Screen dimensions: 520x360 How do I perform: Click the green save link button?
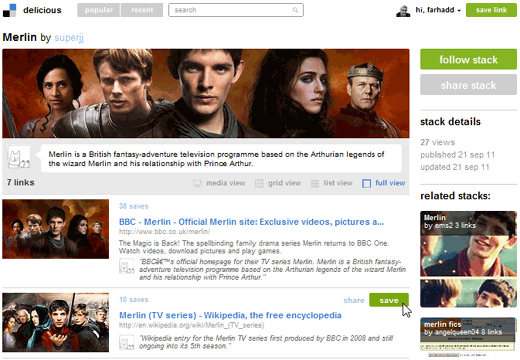point(491,10)
